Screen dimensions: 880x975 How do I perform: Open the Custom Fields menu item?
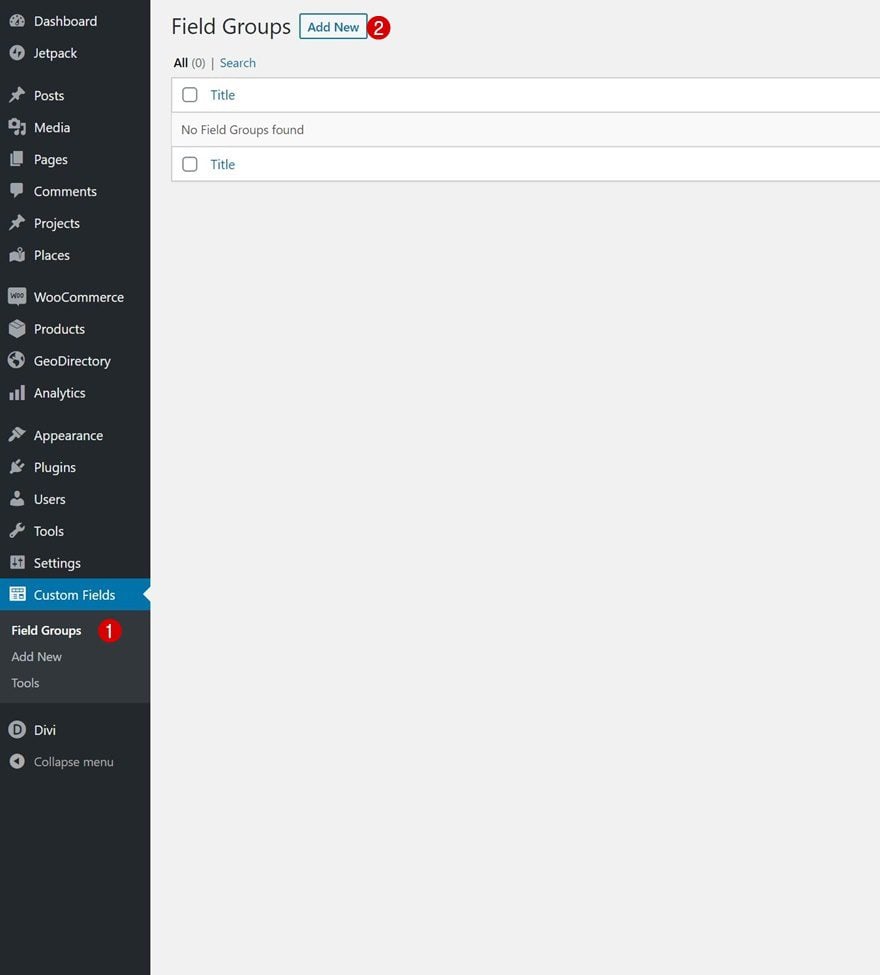(75, 594)
